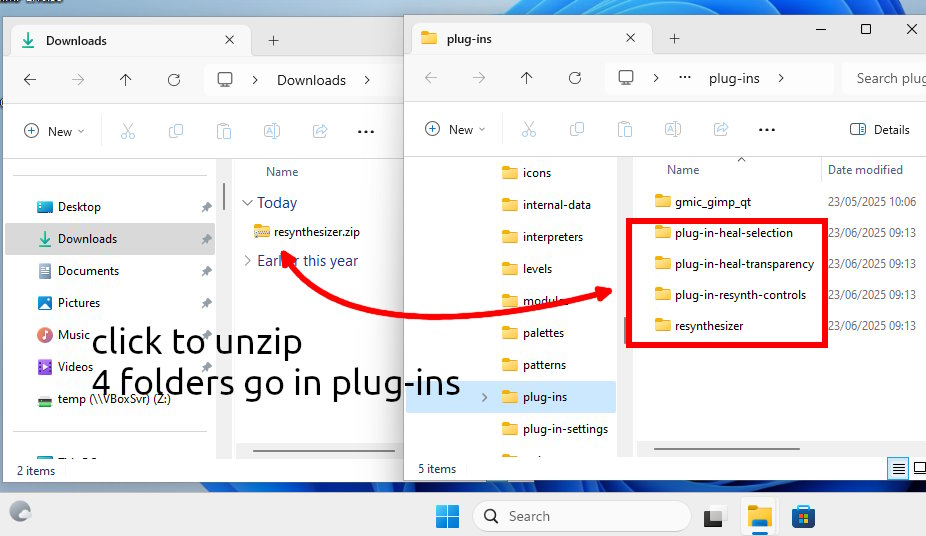Copy selected item in plug-ins window toolbar

tap(577, 129)
